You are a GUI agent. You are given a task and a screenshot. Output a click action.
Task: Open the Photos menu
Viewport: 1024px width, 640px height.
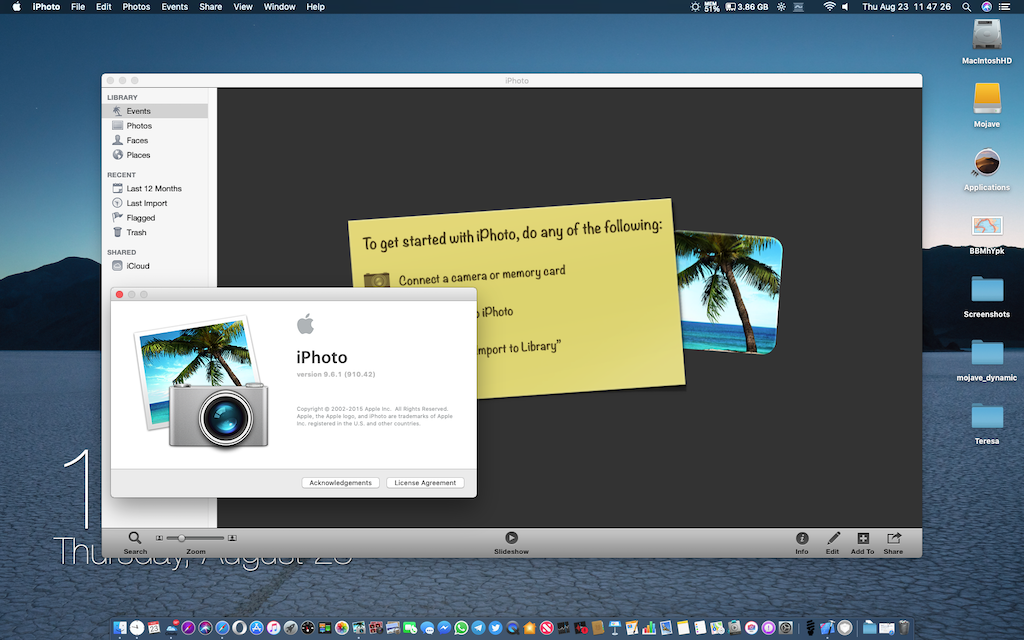[x=136, y=7]
